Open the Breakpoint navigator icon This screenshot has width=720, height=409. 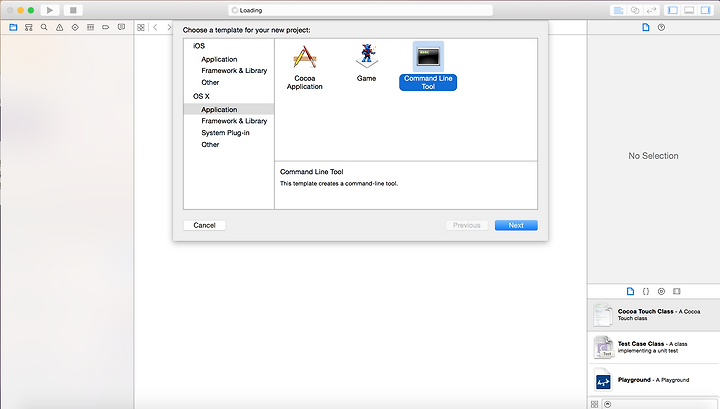coord(106,28)
